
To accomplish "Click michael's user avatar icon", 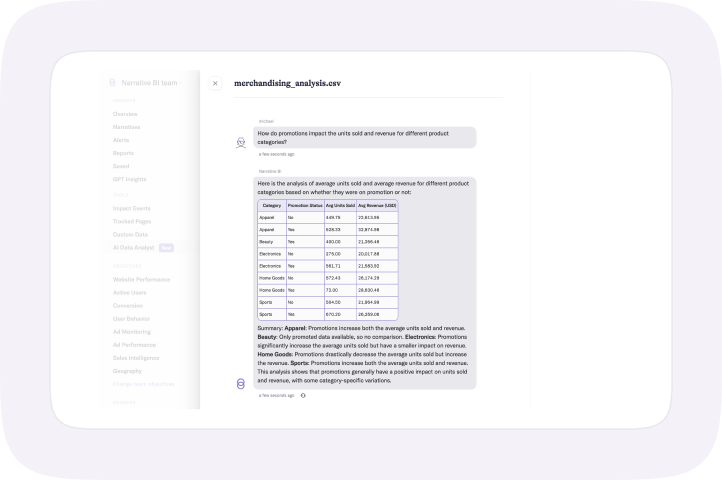I will point(241,142).
